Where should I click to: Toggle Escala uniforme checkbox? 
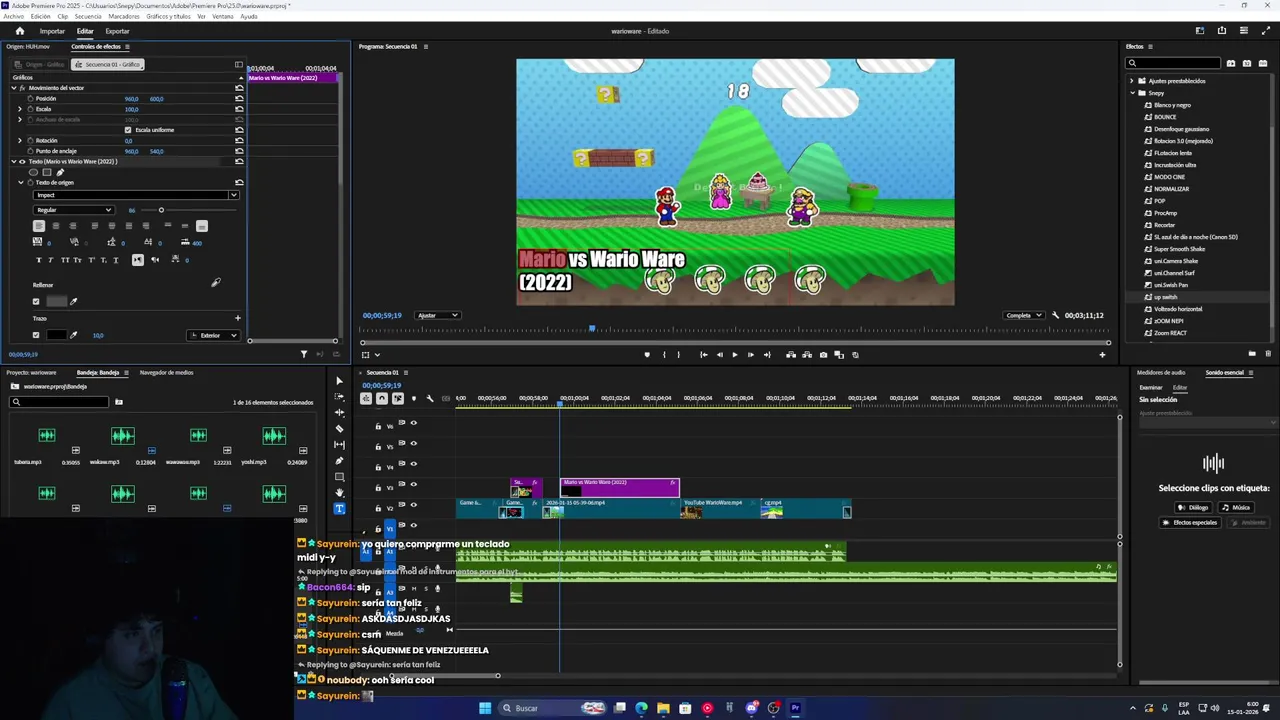pos(128,130)
